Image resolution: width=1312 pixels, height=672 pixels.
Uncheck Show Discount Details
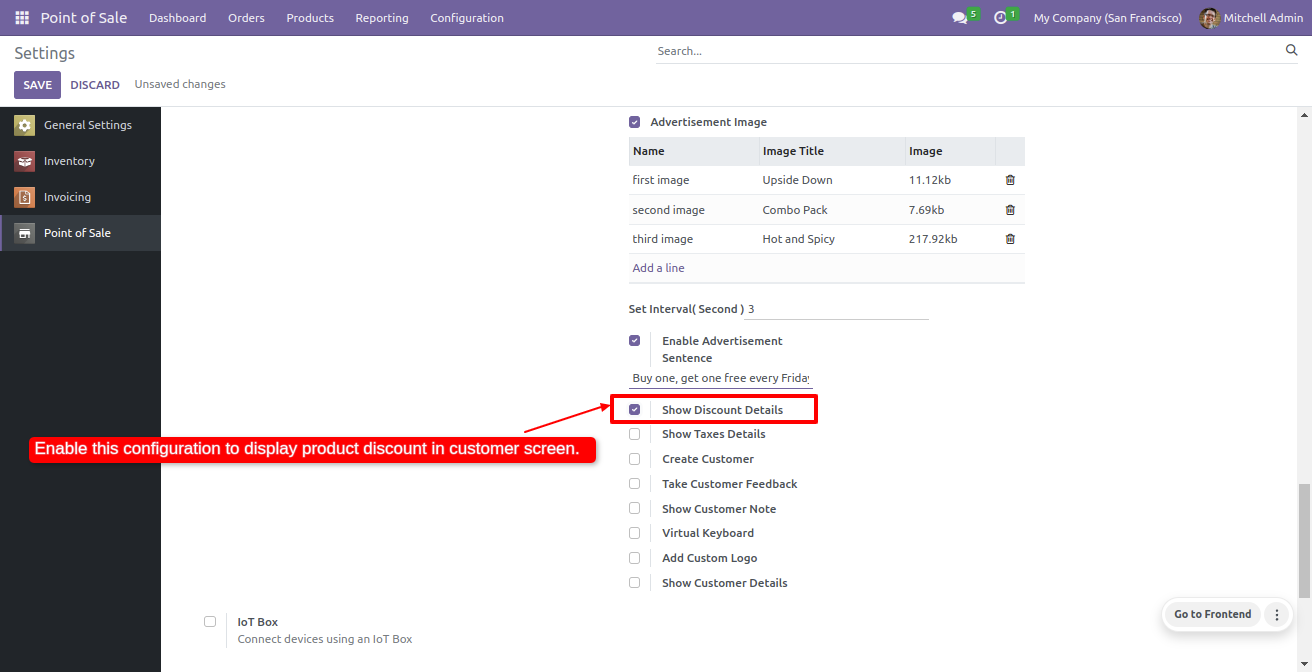[634, 410]
